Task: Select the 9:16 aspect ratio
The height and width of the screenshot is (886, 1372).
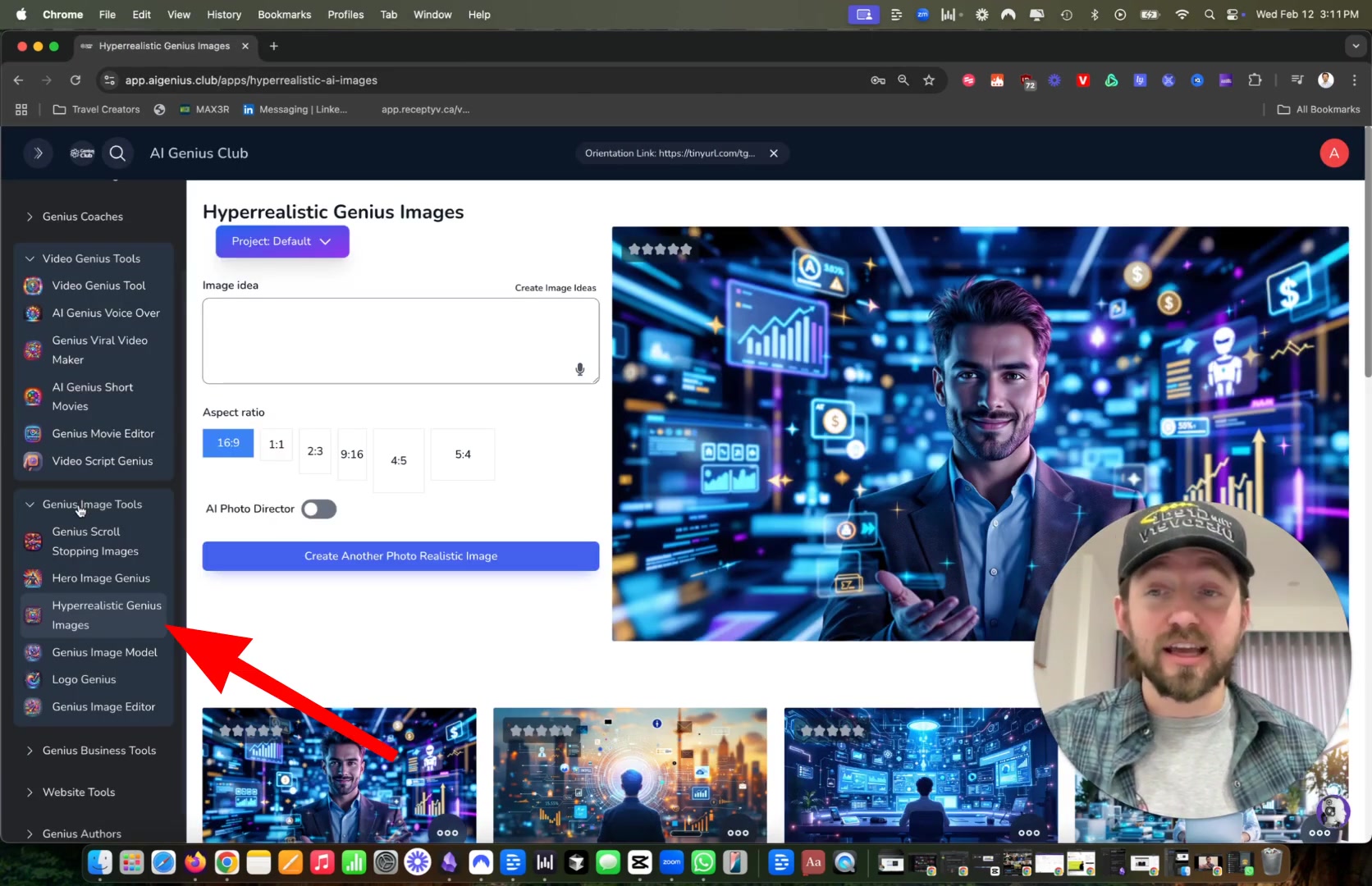Action: (352, 454)
